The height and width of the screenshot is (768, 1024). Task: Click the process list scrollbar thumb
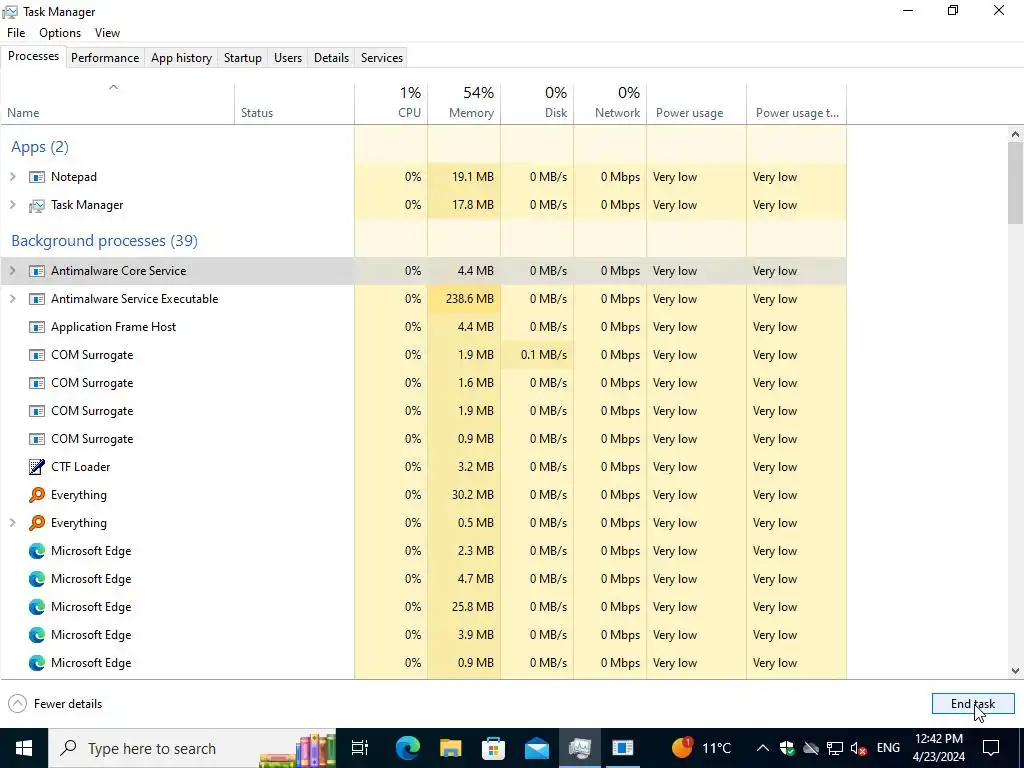[1016, 183]
